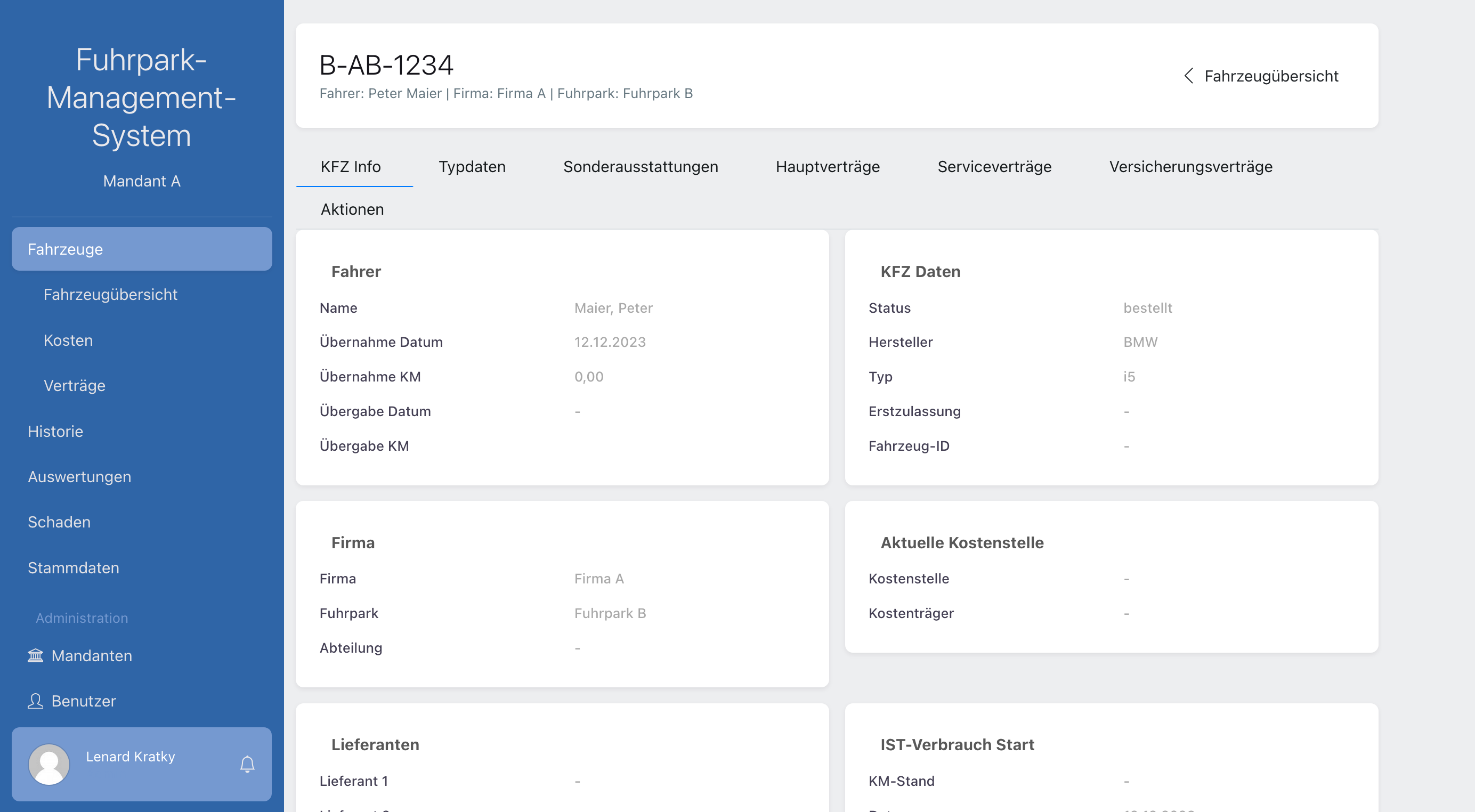Open Kosten in the sidebar submenu
The image size is (1475, 812).
(68, 340)
